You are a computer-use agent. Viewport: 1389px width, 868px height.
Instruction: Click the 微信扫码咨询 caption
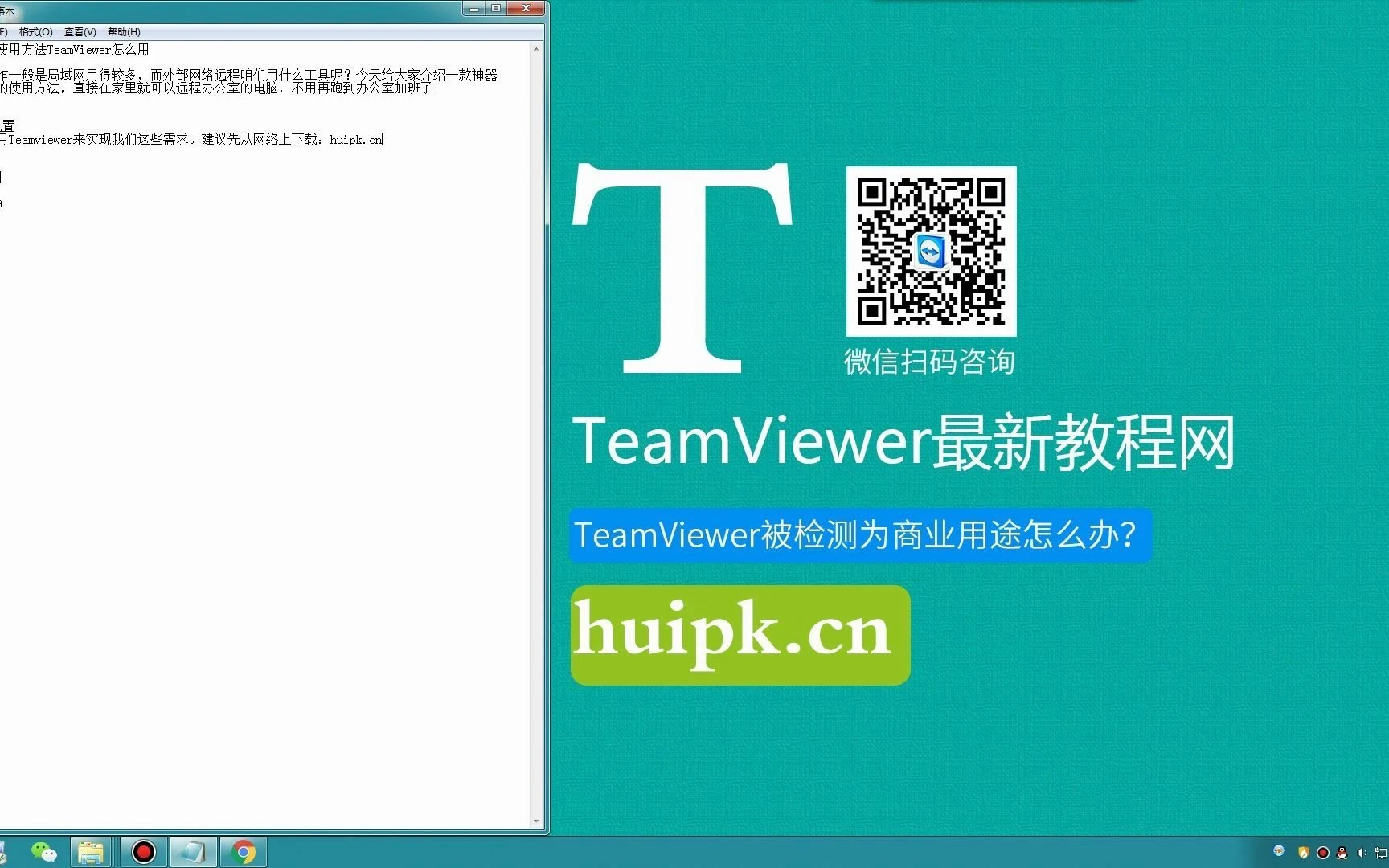coord(929,362)
